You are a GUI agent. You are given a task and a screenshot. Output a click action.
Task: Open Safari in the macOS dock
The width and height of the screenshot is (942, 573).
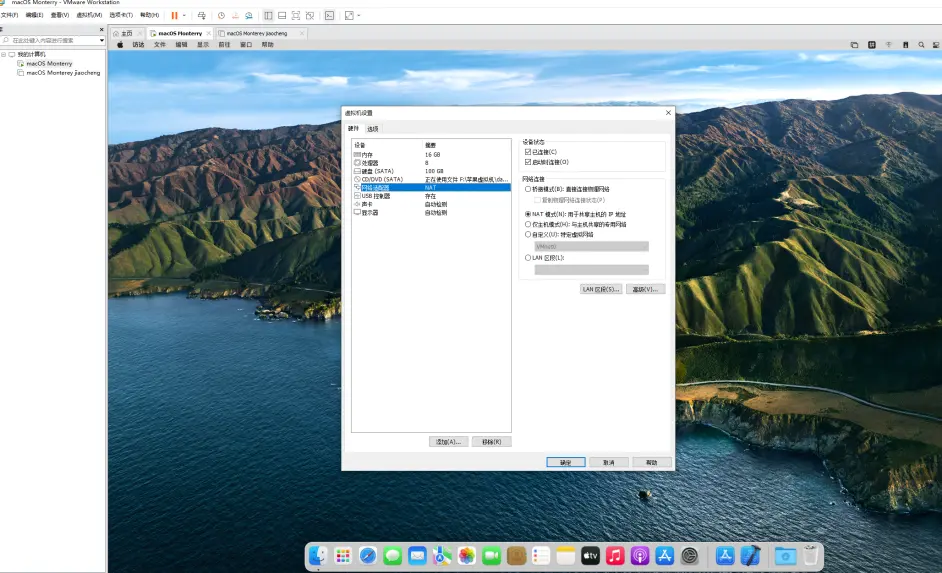pyautogui.click(x=368, y=555)
